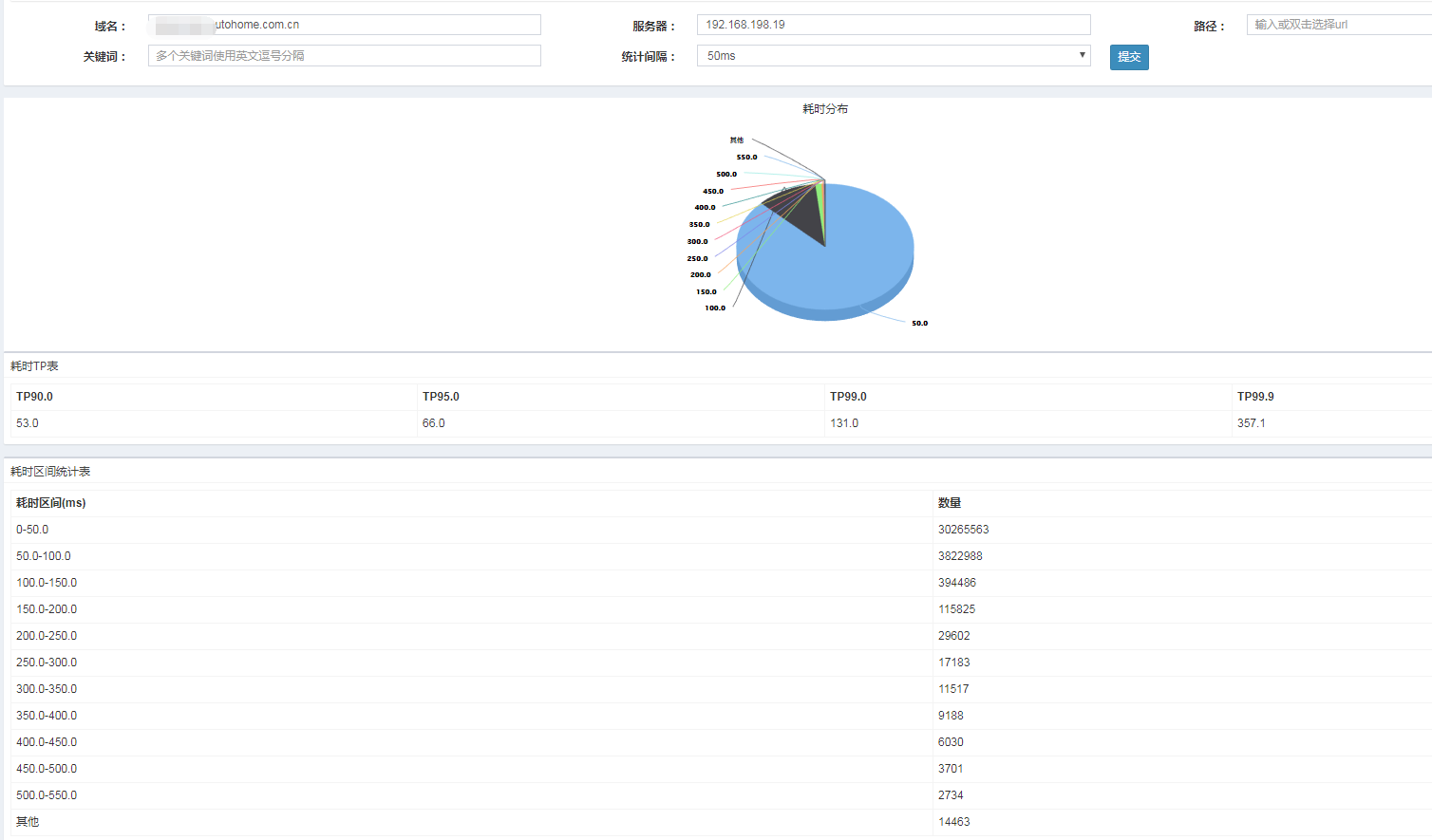This screenshot has width=1432, height=840.
Task: Open the 统计间隔 50ms dropdown
Action: pyautogui.click(x=894, y=56)
